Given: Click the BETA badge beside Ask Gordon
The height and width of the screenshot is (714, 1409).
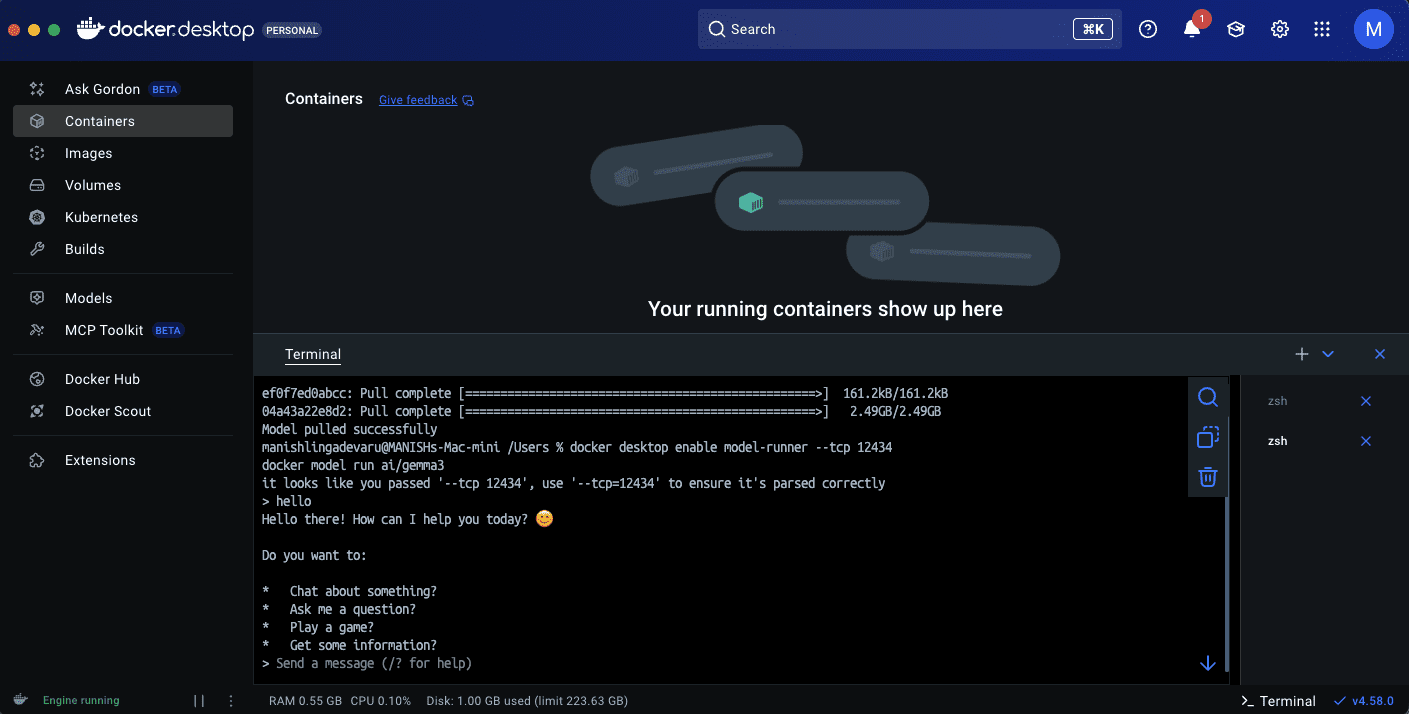Looking at the screenshot, I should [x=165, y=89].
